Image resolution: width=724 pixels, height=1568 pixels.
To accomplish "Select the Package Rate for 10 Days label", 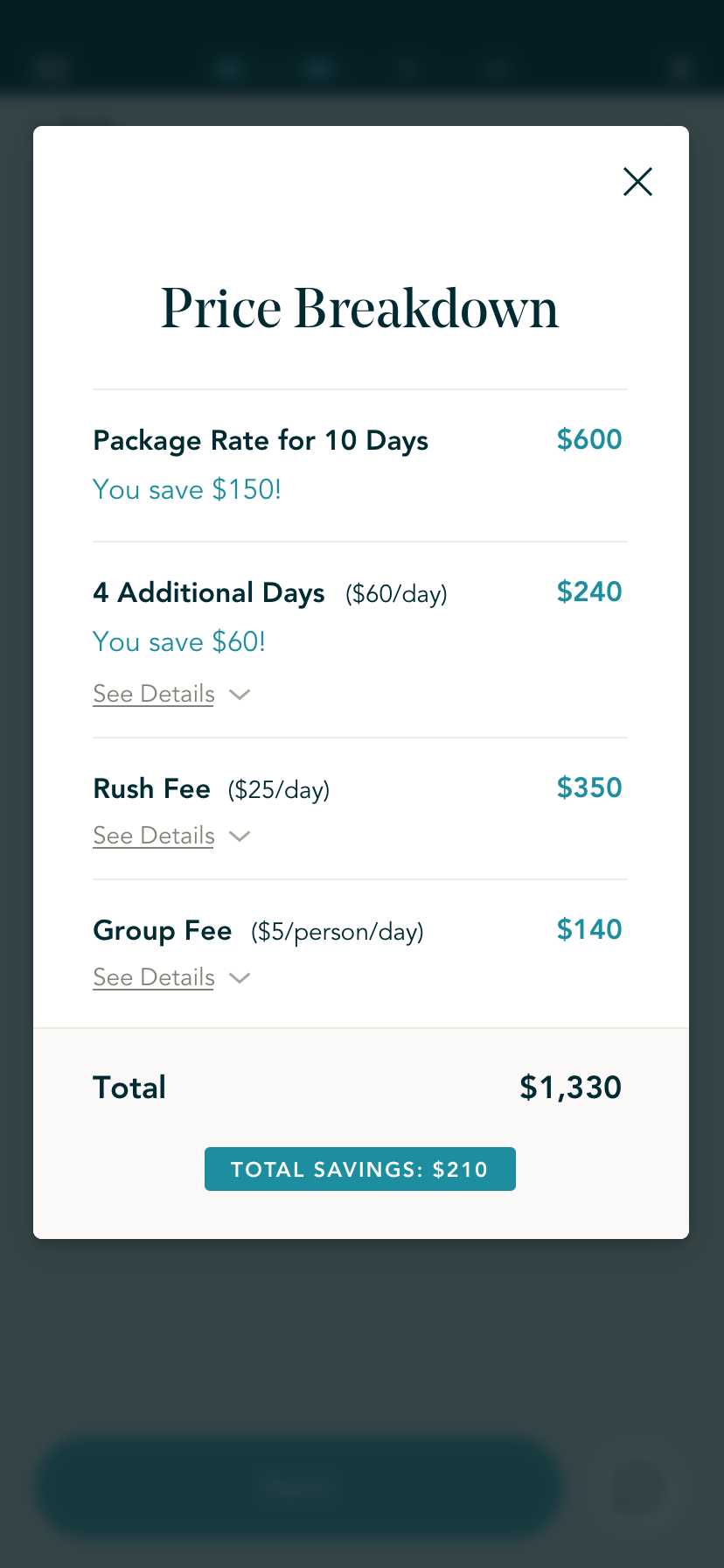I will tap(261, 440).
